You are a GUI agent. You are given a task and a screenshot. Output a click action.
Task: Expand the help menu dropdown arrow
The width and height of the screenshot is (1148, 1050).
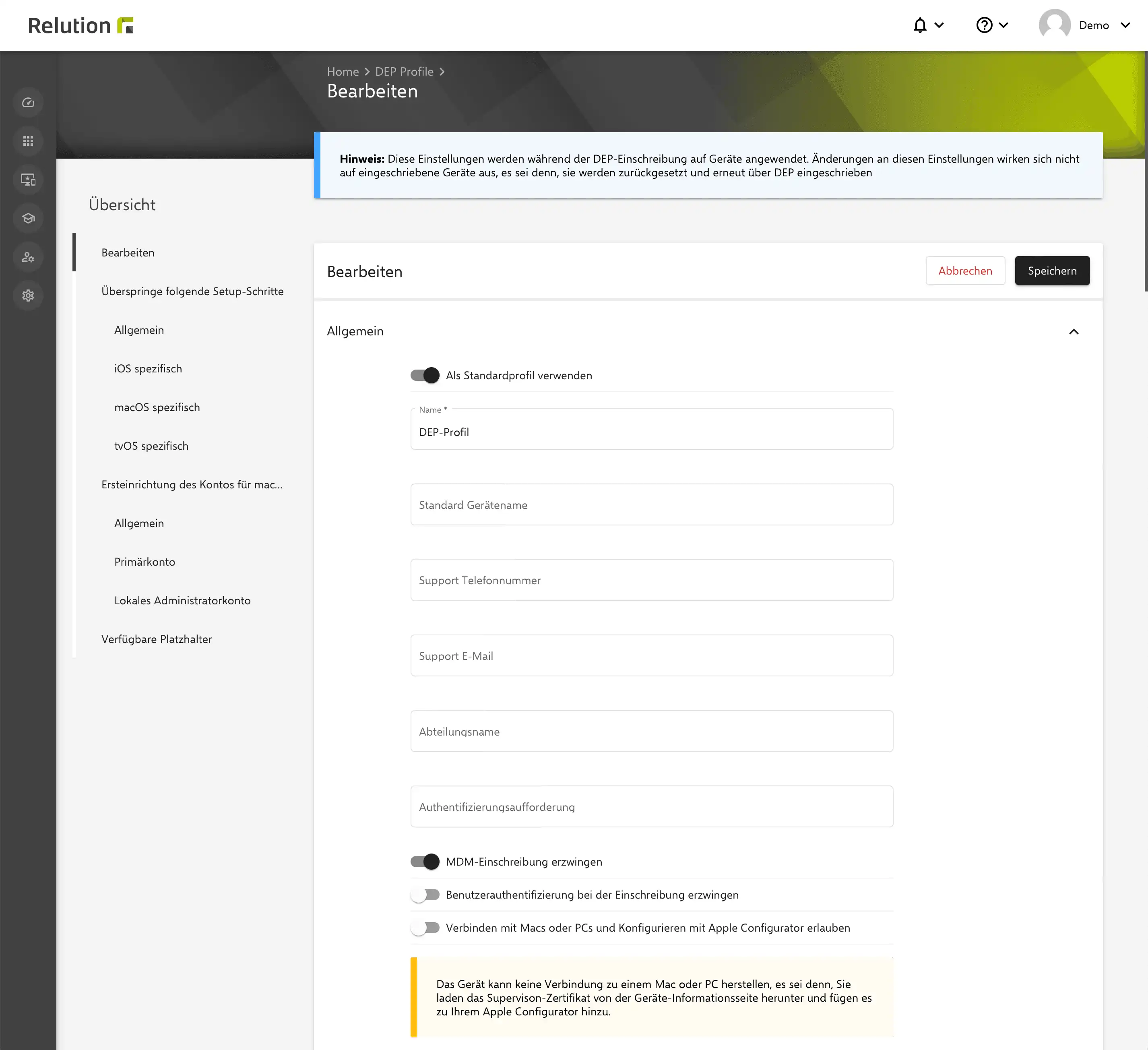tap(1003, 25)
